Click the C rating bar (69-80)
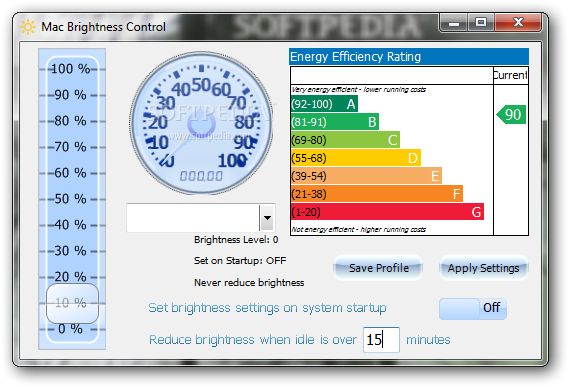Viewport: 569px width, 387px height. coord(345,140)
